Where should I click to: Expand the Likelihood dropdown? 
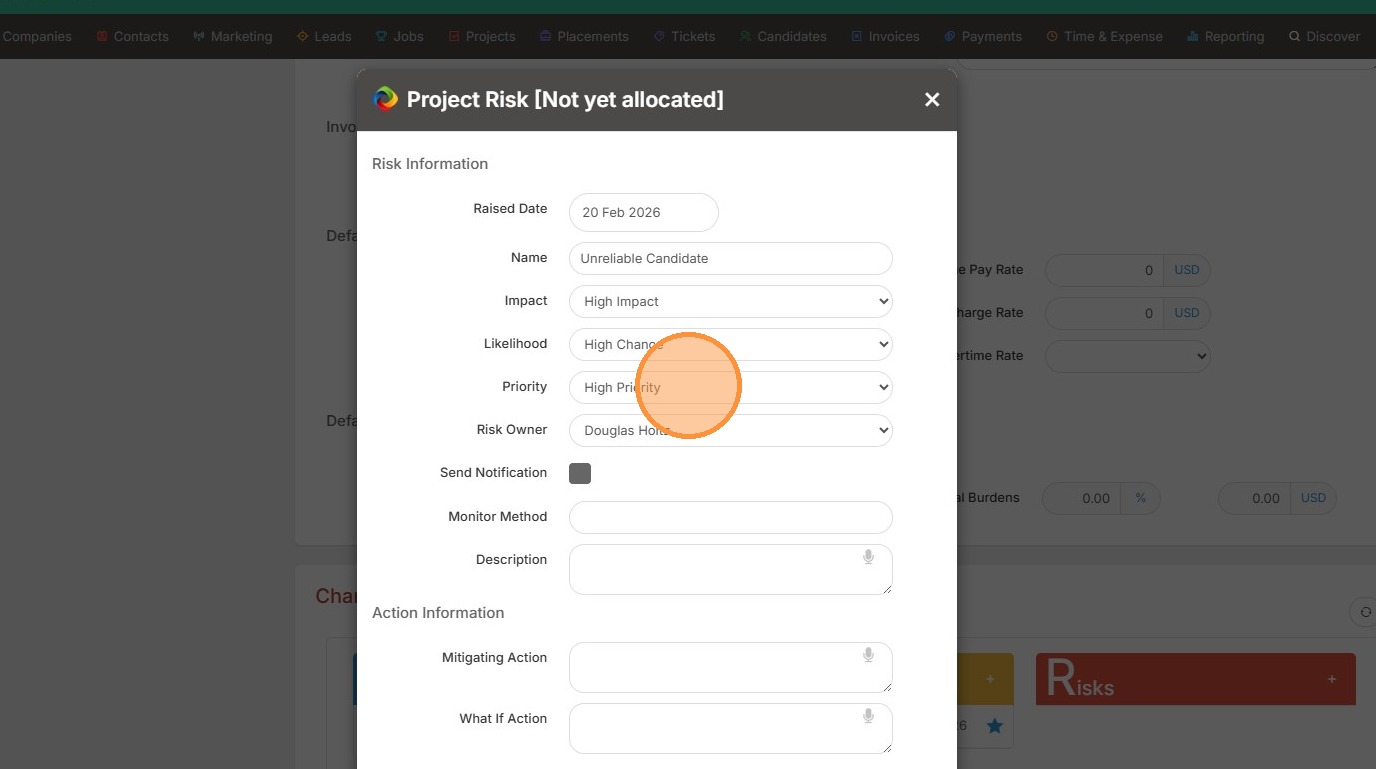pyautogui.click(x=730, y=344)
